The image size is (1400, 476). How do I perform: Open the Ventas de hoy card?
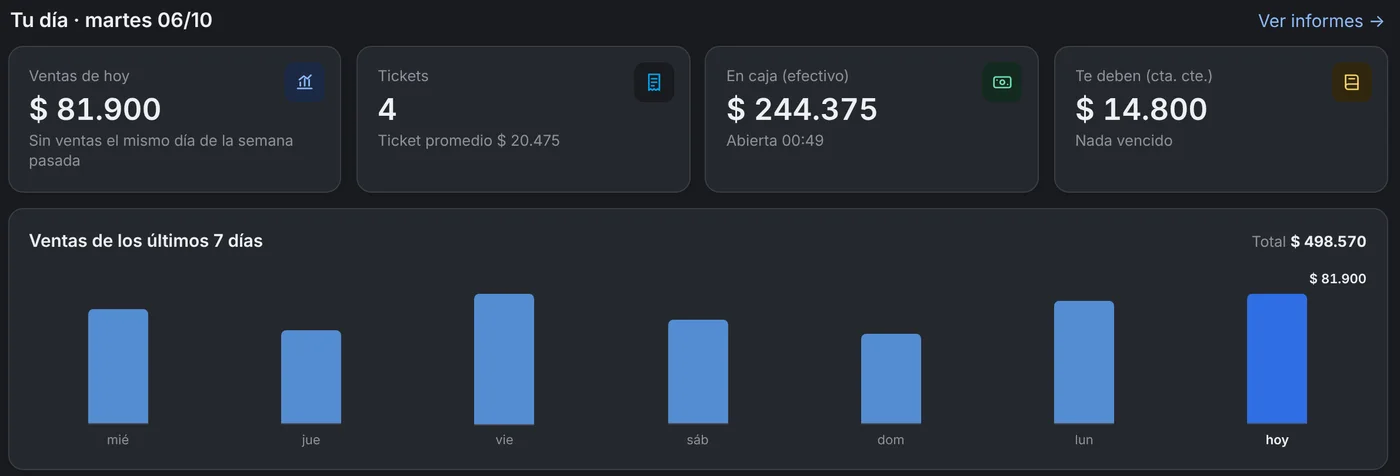174,119
